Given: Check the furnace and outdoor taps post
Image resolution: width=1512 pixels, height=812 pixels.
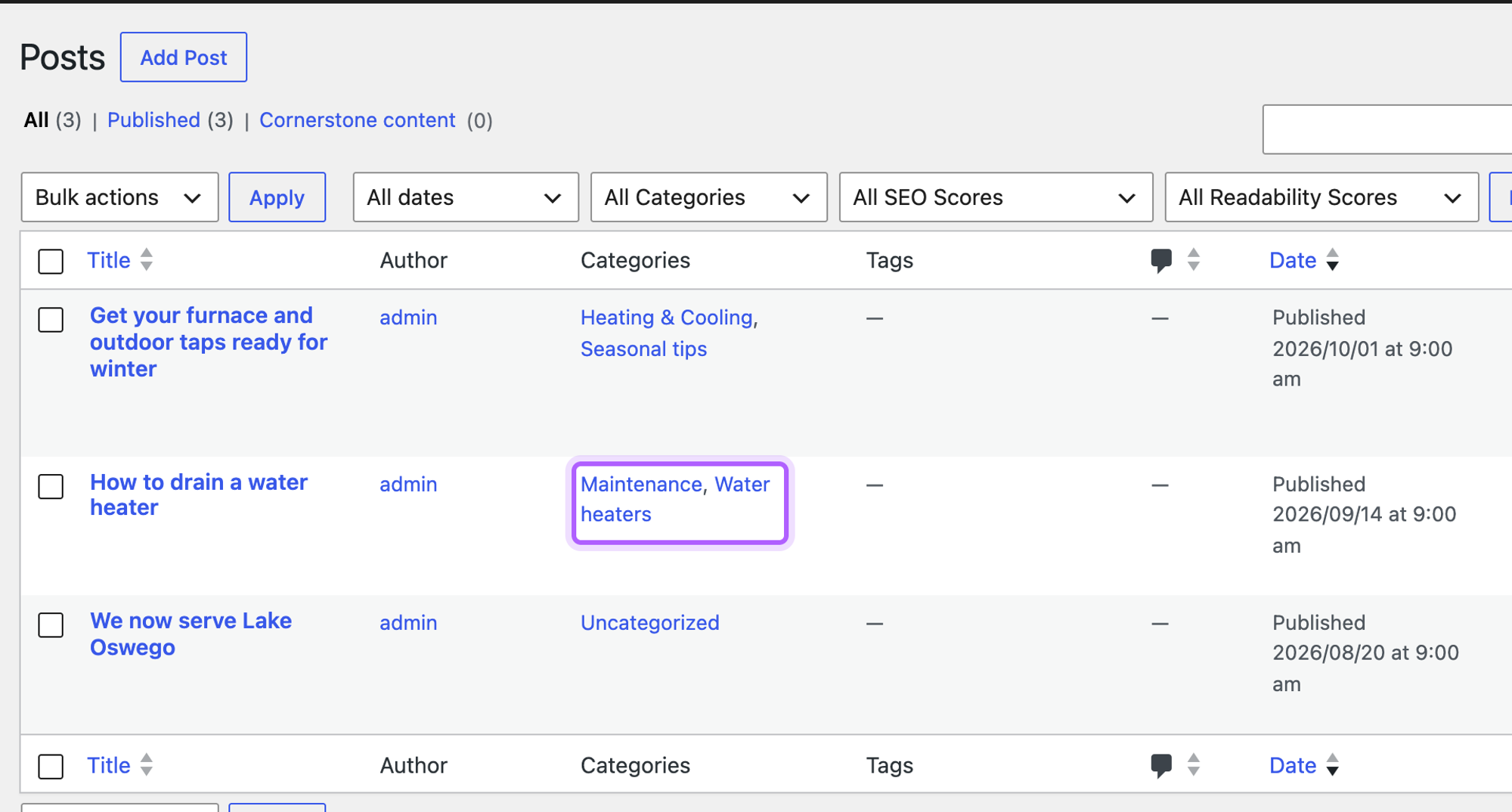Looking at the screenshot, I should point(51,320).
